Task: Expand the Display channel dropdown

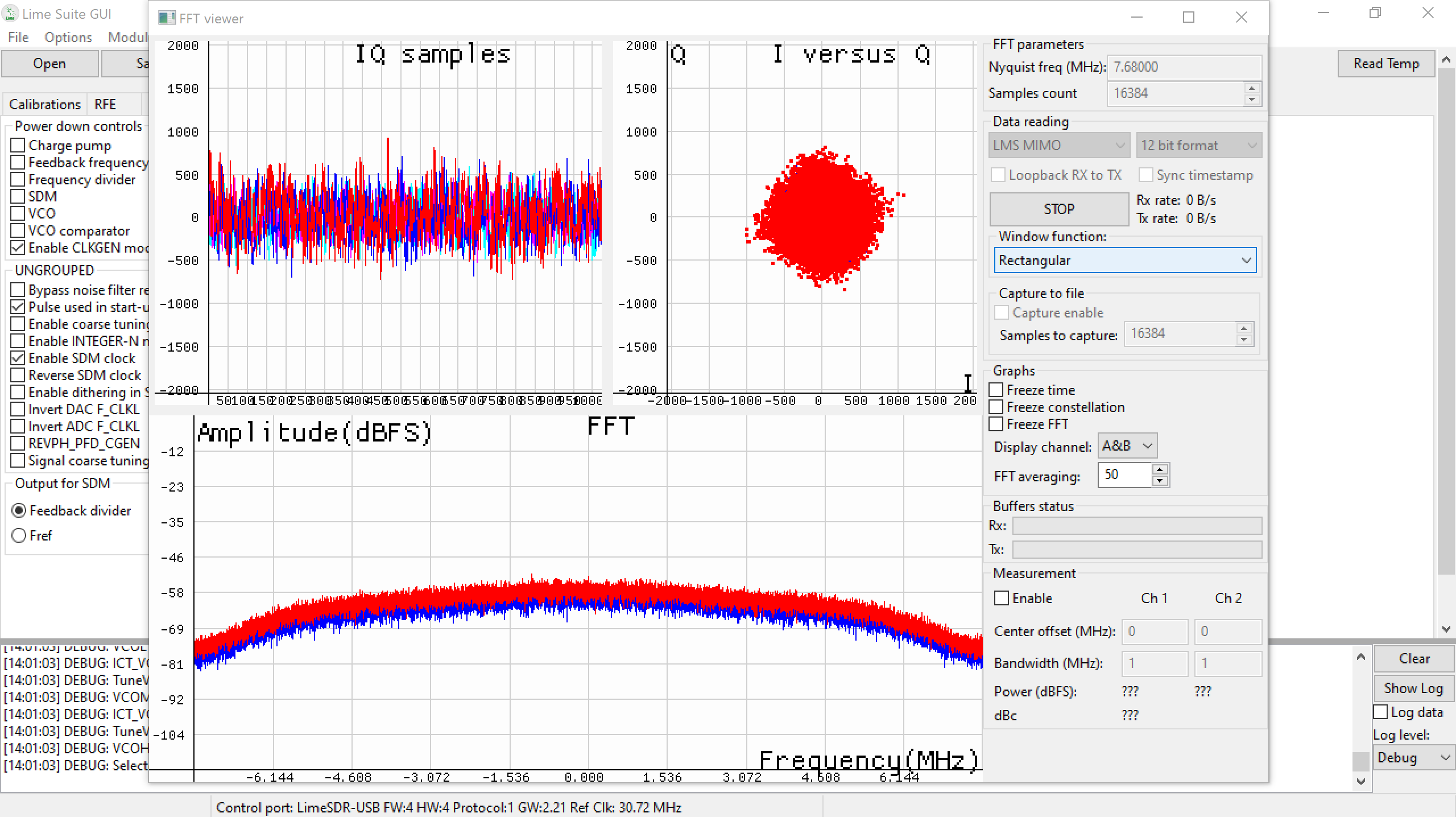Action: [1127, 446]
